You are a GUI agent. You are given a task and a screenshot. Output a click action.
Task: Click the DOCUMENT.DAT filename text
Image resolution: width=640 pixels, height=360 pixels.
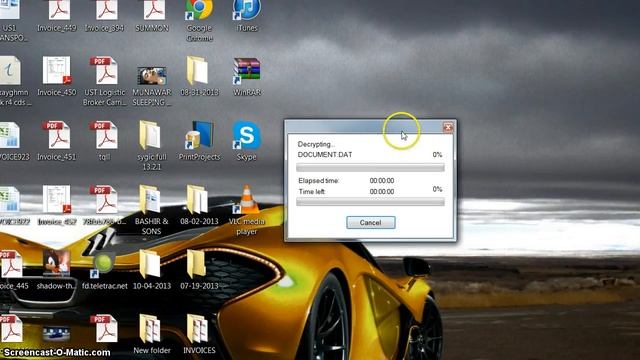(325, 155)
